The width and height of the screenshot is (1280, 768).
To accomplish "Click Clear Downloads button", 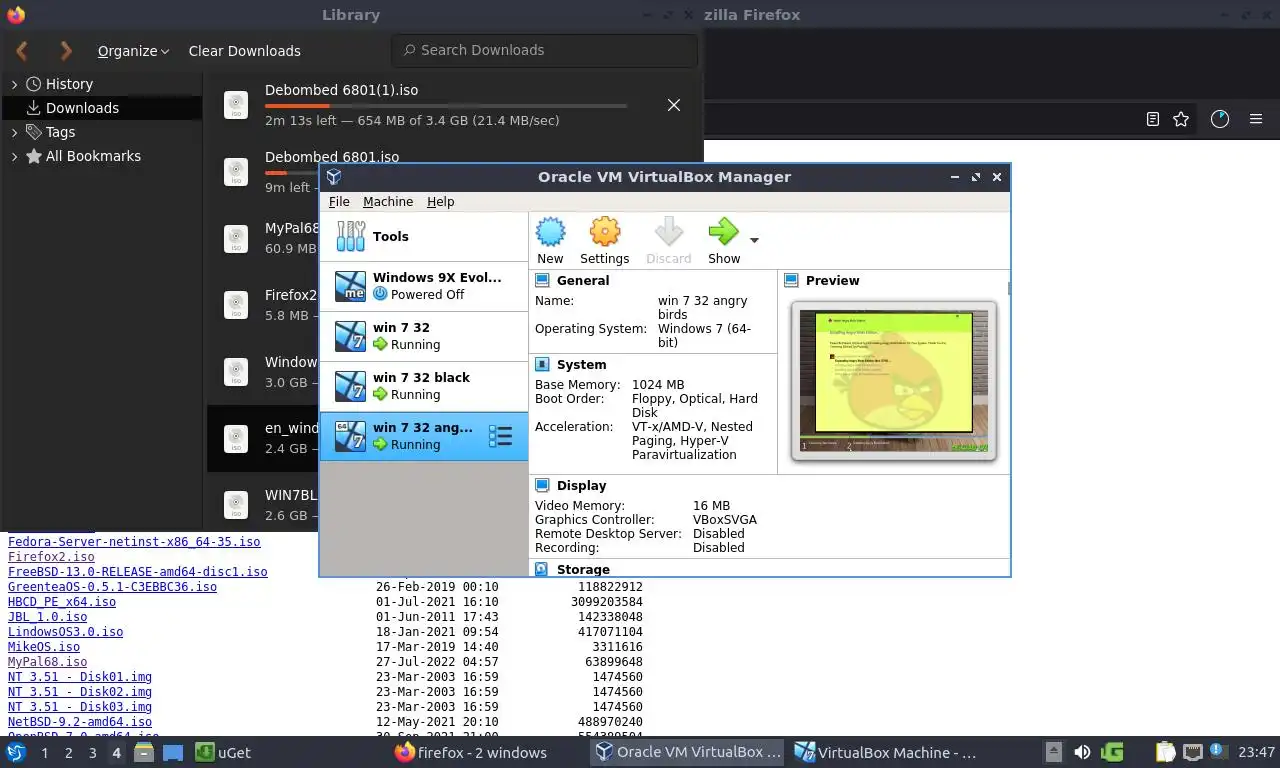I will coord(244,51).
